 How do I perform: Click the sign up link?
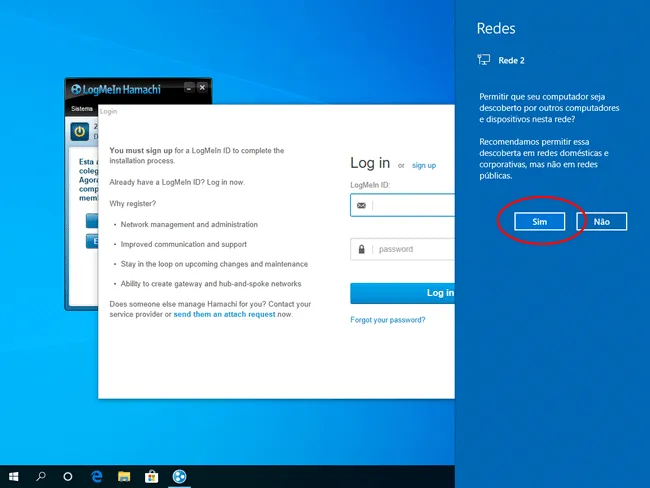click(424, 165)
